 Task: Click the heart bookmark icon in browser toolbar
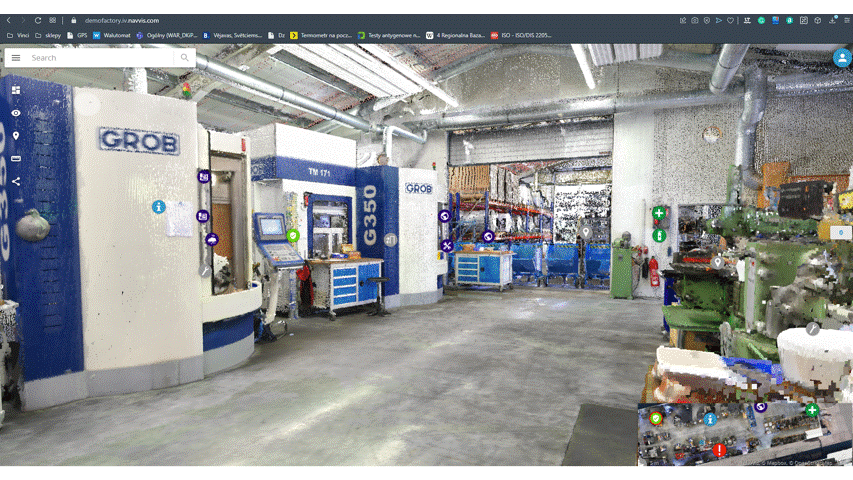click(731, 20)
